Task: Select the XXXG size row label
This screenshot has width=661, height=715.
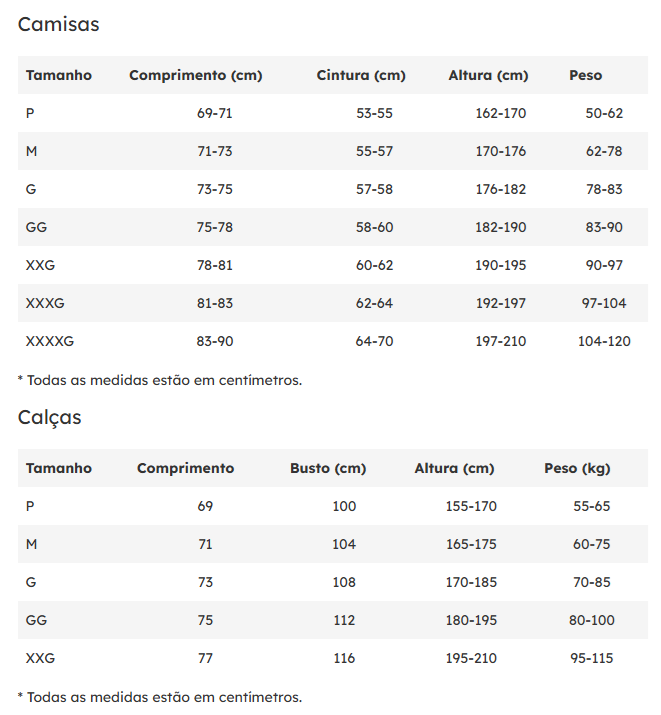Action: tap(45, 303)
